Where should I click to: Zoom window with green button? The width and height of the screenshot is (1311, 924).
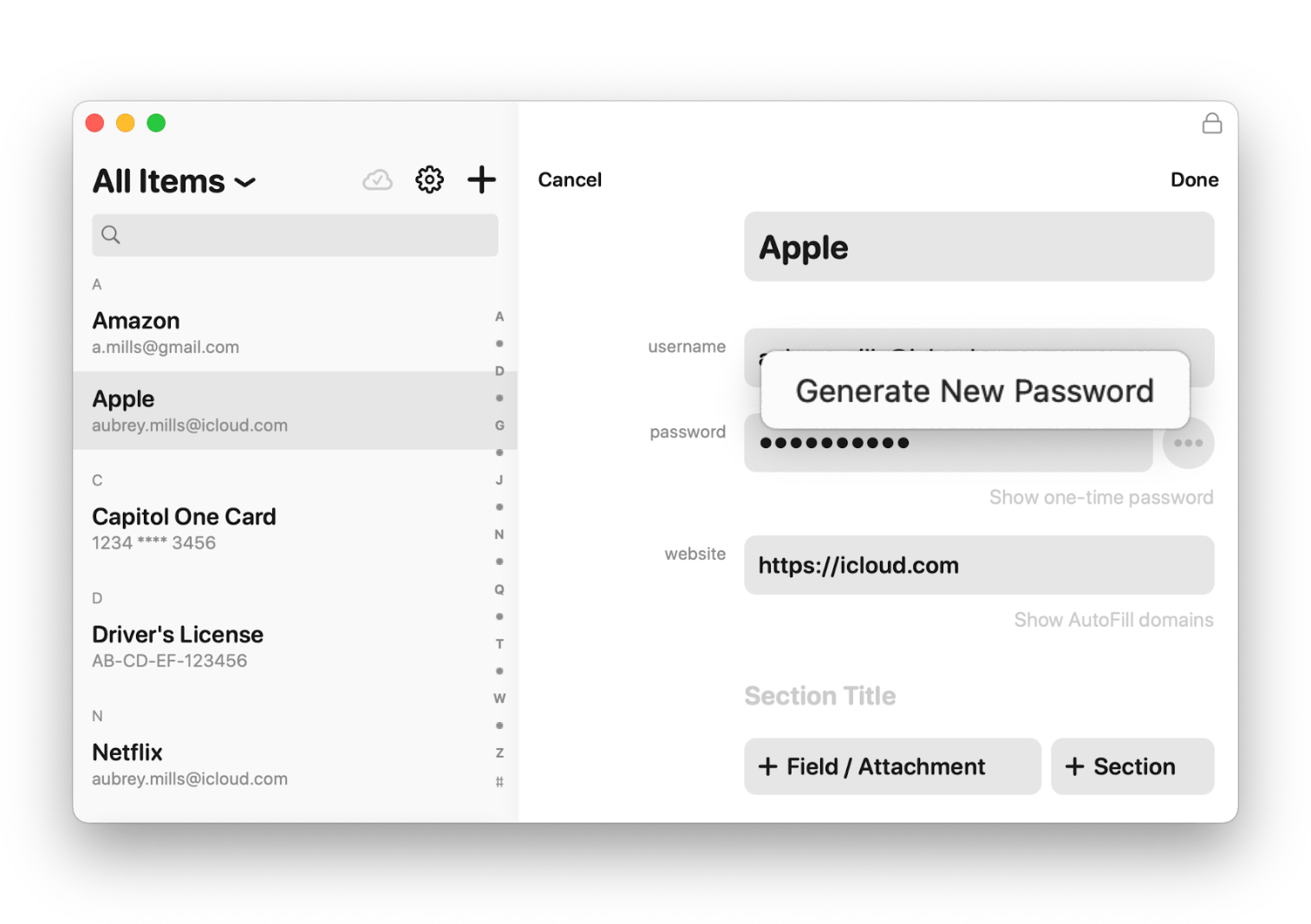click(156, 123)
